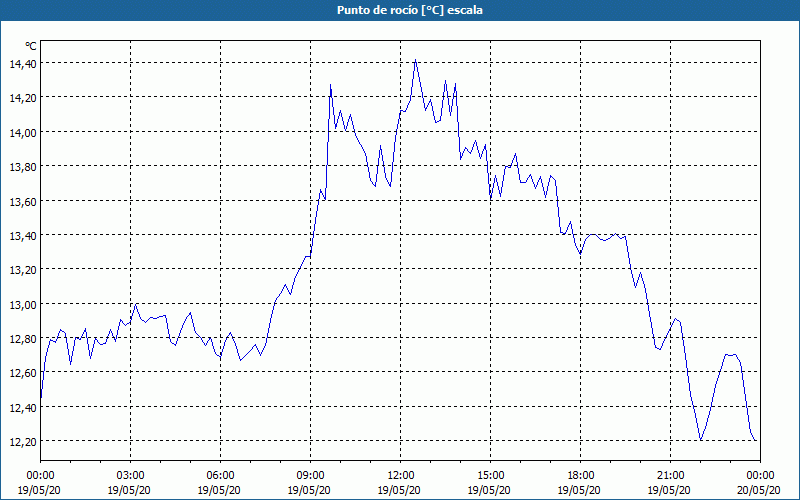Click the °C unit label on the axis
800x500 pixels.
point(31,46)
